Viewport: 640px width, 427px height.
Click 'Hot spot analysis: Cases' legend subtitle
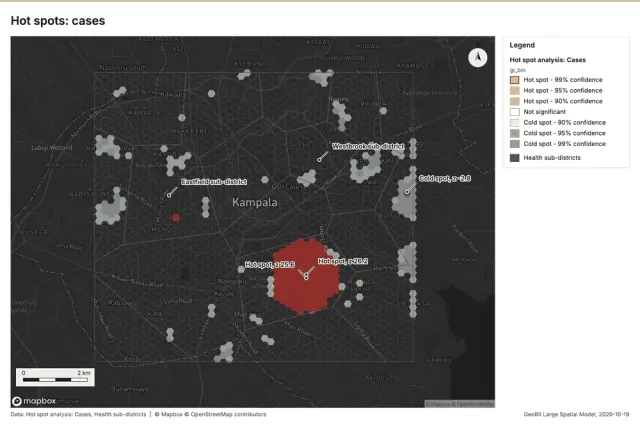tap(547, 60)
